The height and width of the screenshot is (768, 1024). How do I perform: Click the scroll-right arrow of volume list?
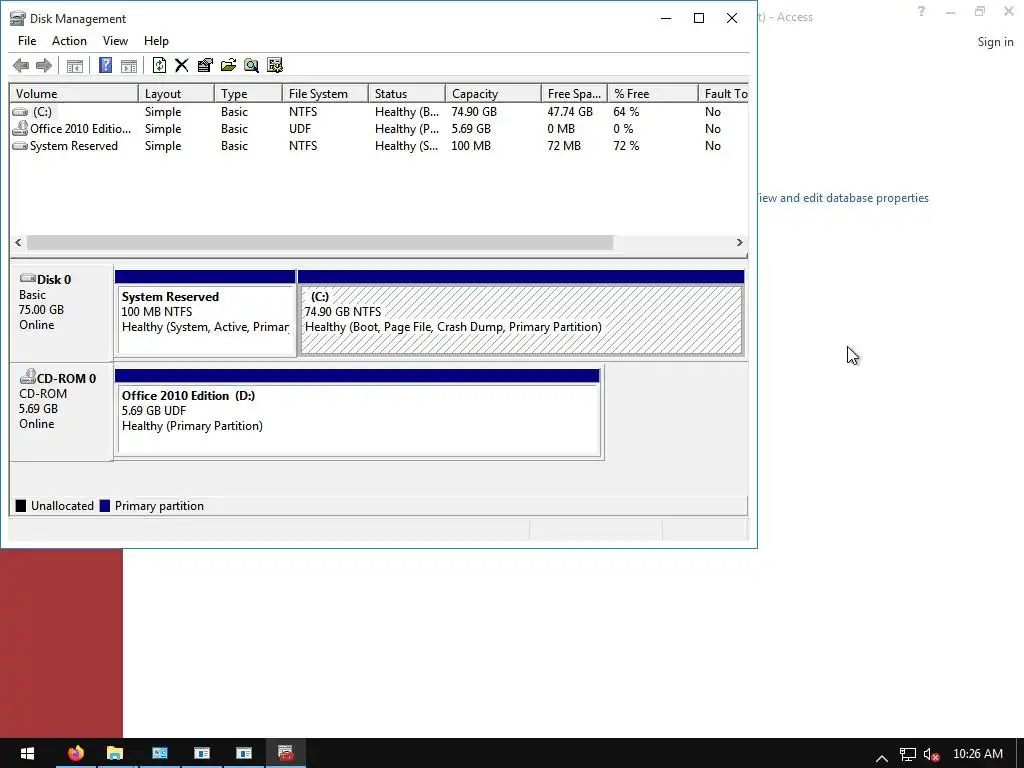click(x=739, y=242)
